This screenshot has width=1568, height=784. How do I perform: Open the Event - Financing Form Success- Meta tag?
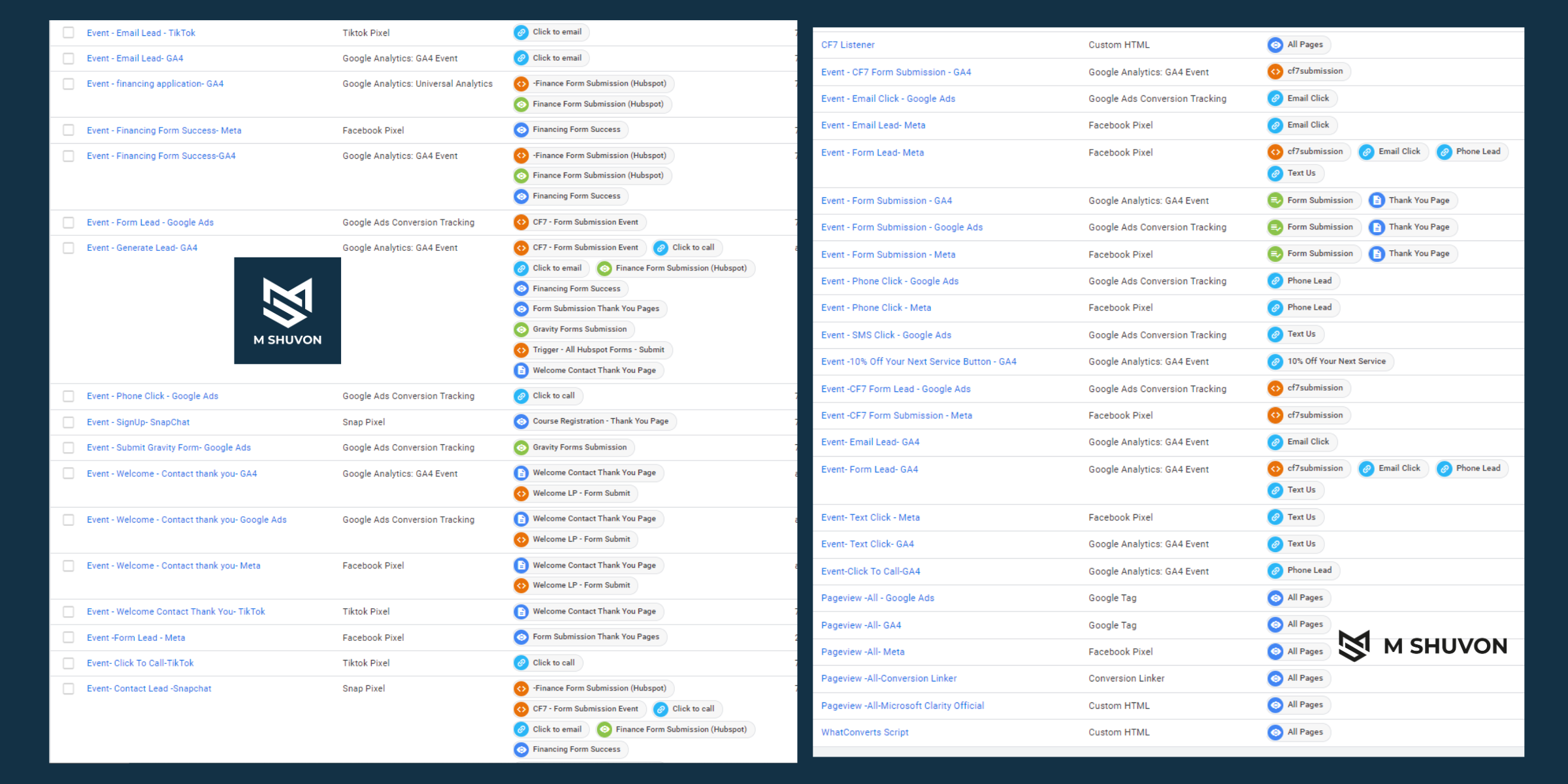(x=164, y=131)
